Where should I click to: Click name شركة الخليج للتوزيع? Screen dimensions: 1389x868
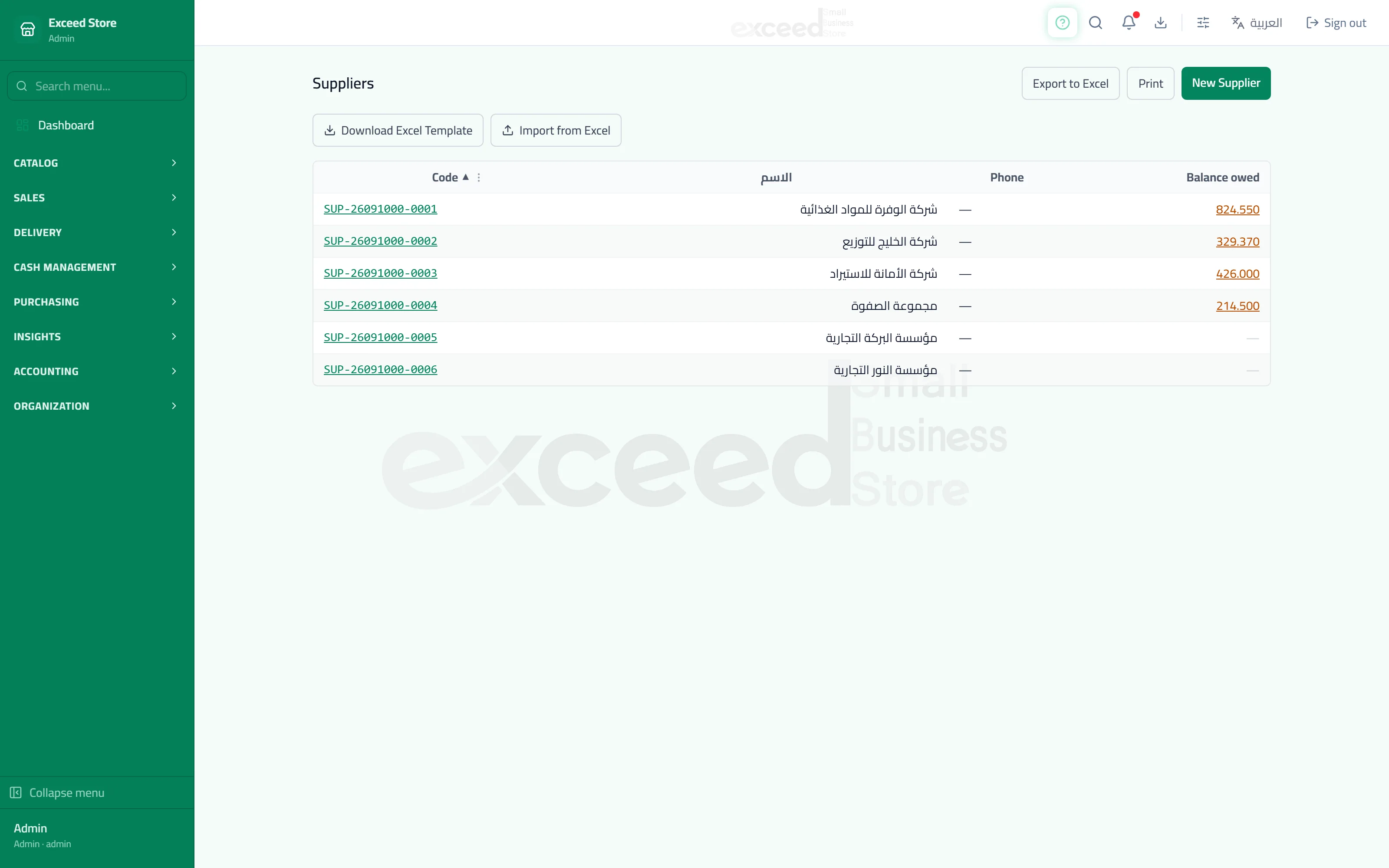pos(890,242)
